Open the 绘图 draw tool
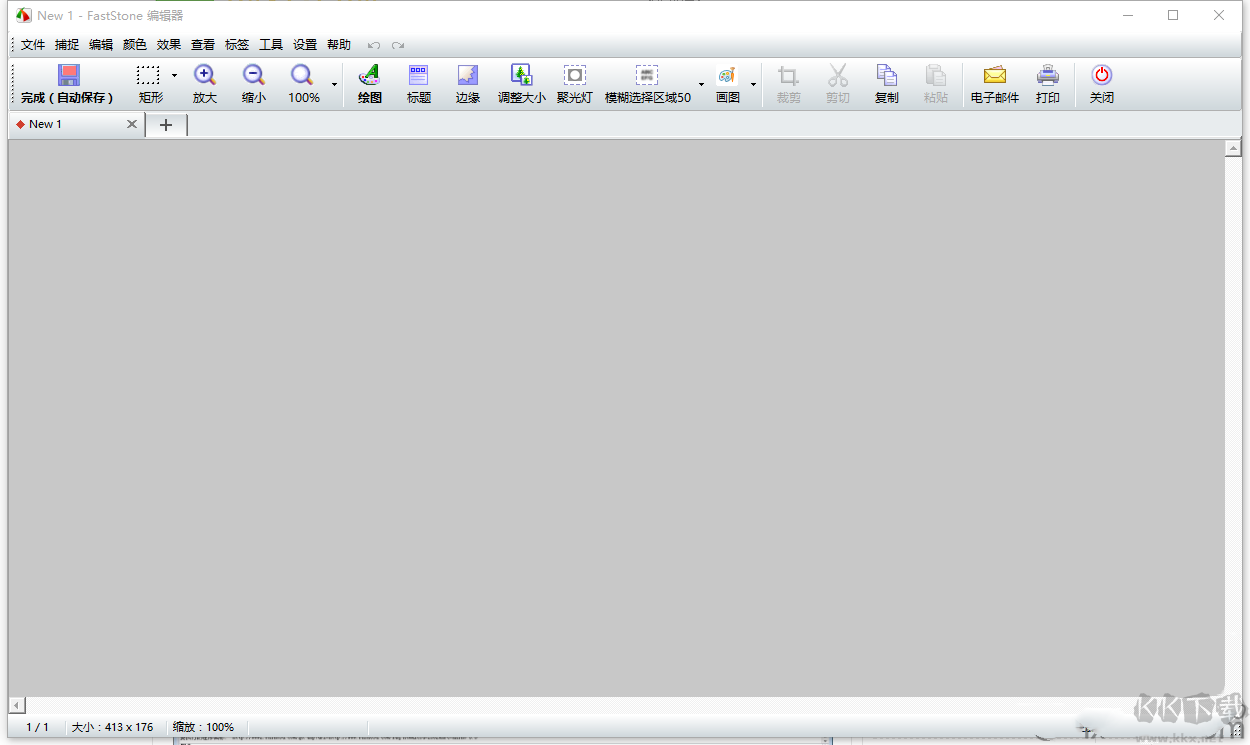 370,76
